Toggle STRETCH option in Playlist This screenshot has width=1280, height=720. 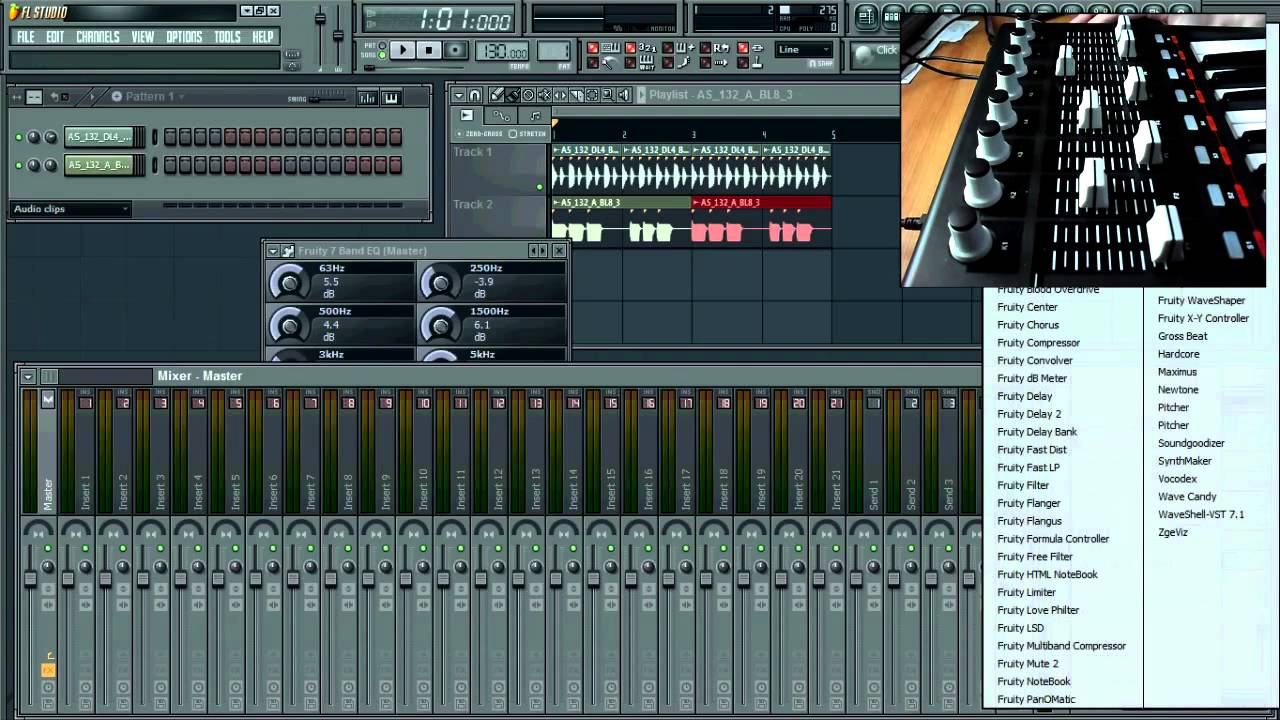[528, 134]
